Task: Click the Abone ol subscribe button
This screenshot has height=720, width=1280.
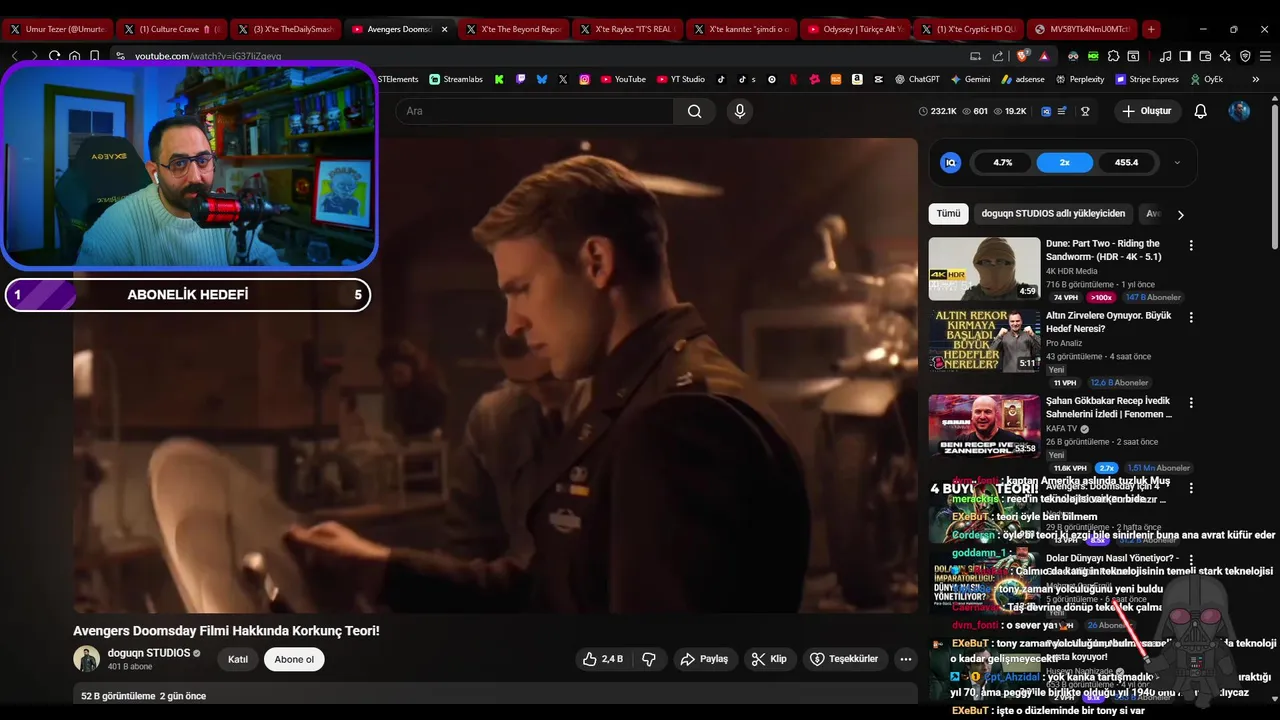Action: pos(294,659)
